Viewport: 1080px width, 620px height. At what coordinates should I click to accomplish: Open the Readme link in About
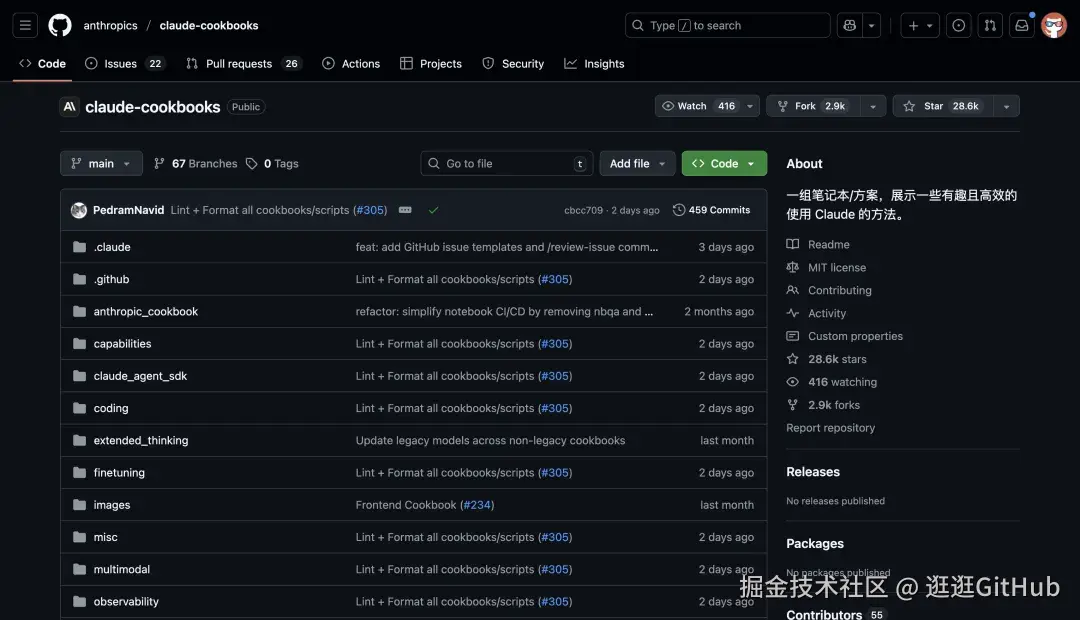pyautogui.click(x=818, y=245)
